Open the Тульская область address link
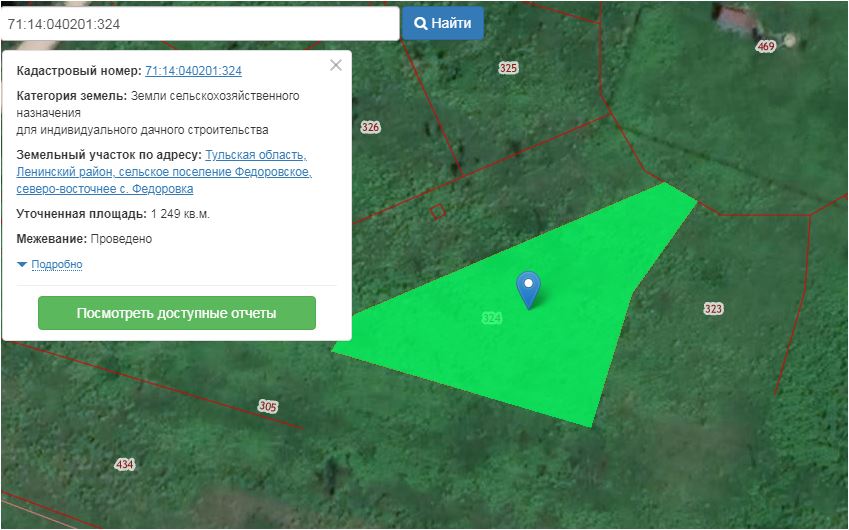This screenshot has height=530, width=849. (x=255, y=155)
